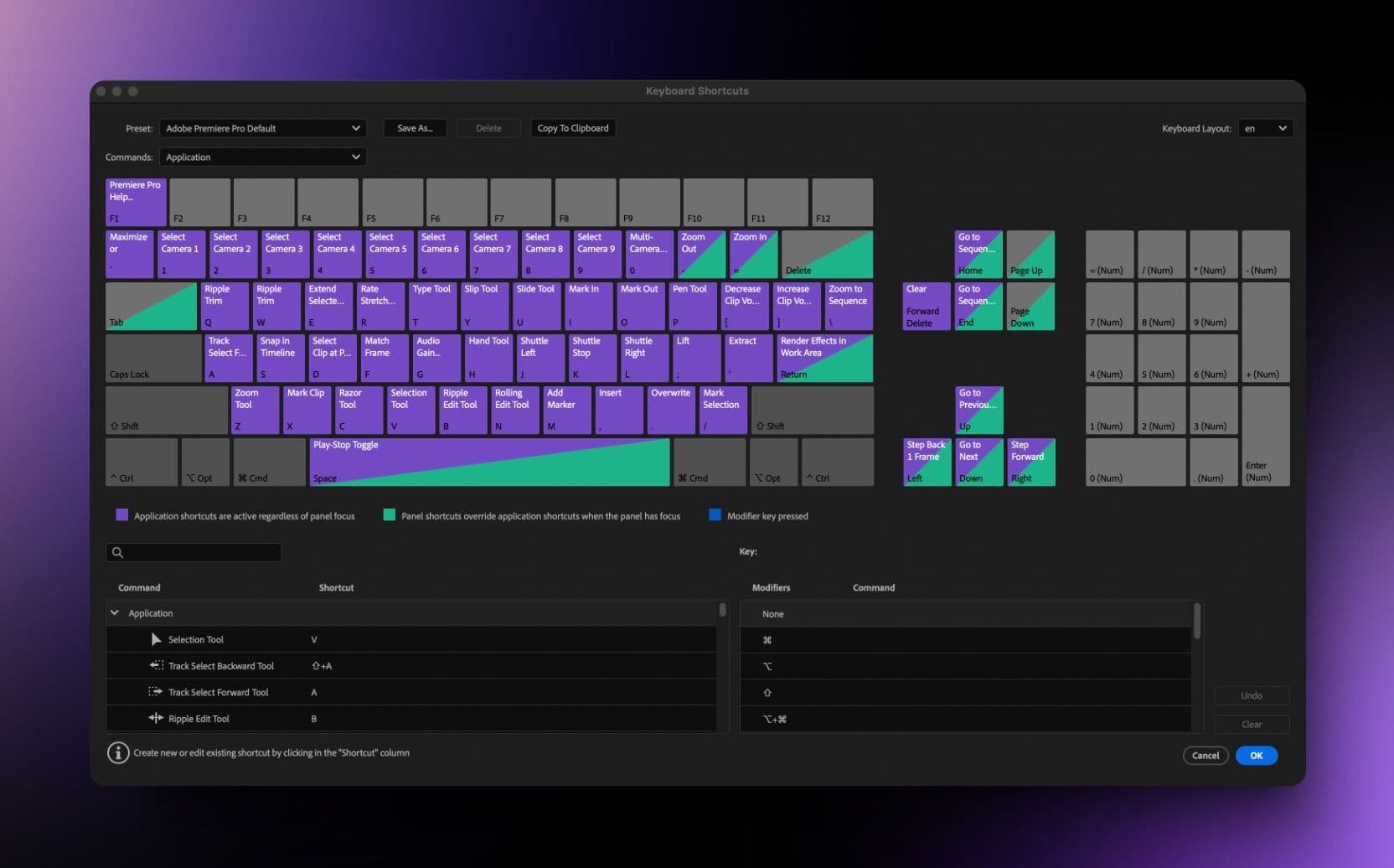
Task: Click the Save As button
Action: click(414, 128)
